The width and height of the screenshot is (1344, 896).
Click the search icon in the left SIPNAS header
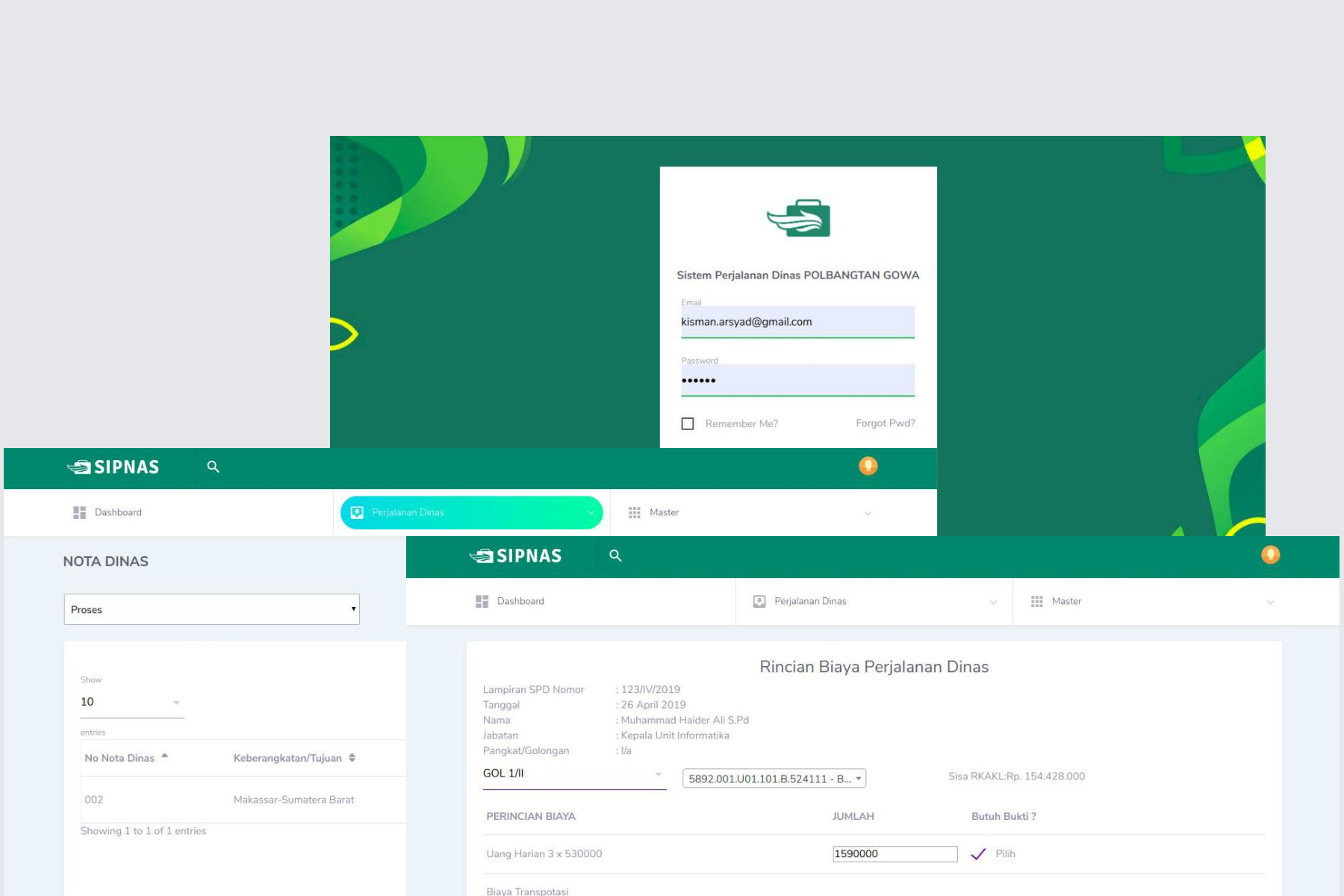click(x=213, y=467)
